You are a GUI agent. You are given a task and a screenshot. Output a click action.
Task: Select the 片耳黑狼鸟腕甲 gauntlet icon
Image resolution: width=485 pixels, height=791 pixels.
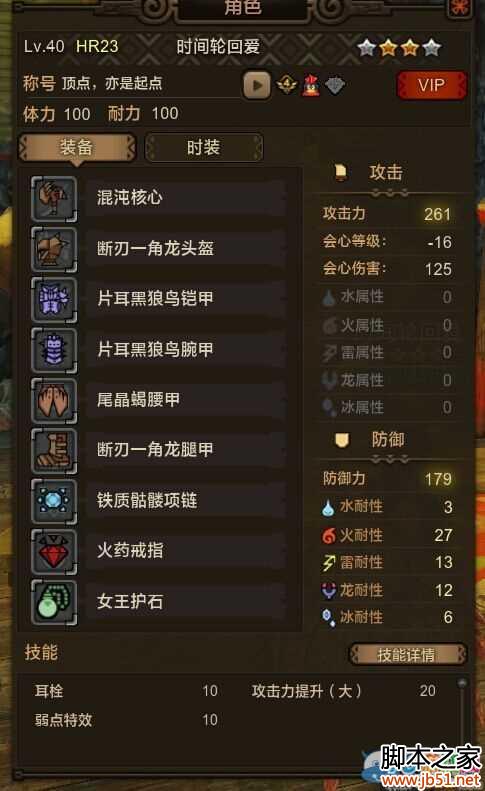point(54,350)
